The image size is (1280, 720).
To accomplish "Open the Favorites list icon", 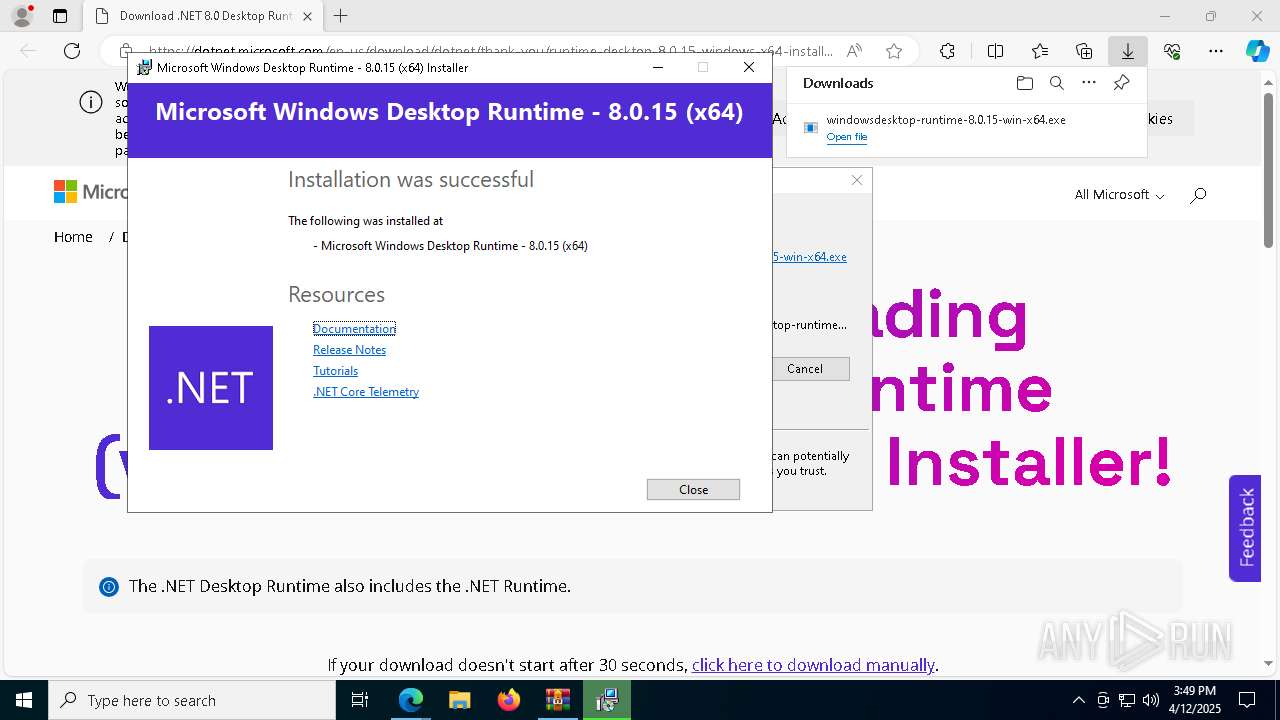I will [x=1040, y=51].
